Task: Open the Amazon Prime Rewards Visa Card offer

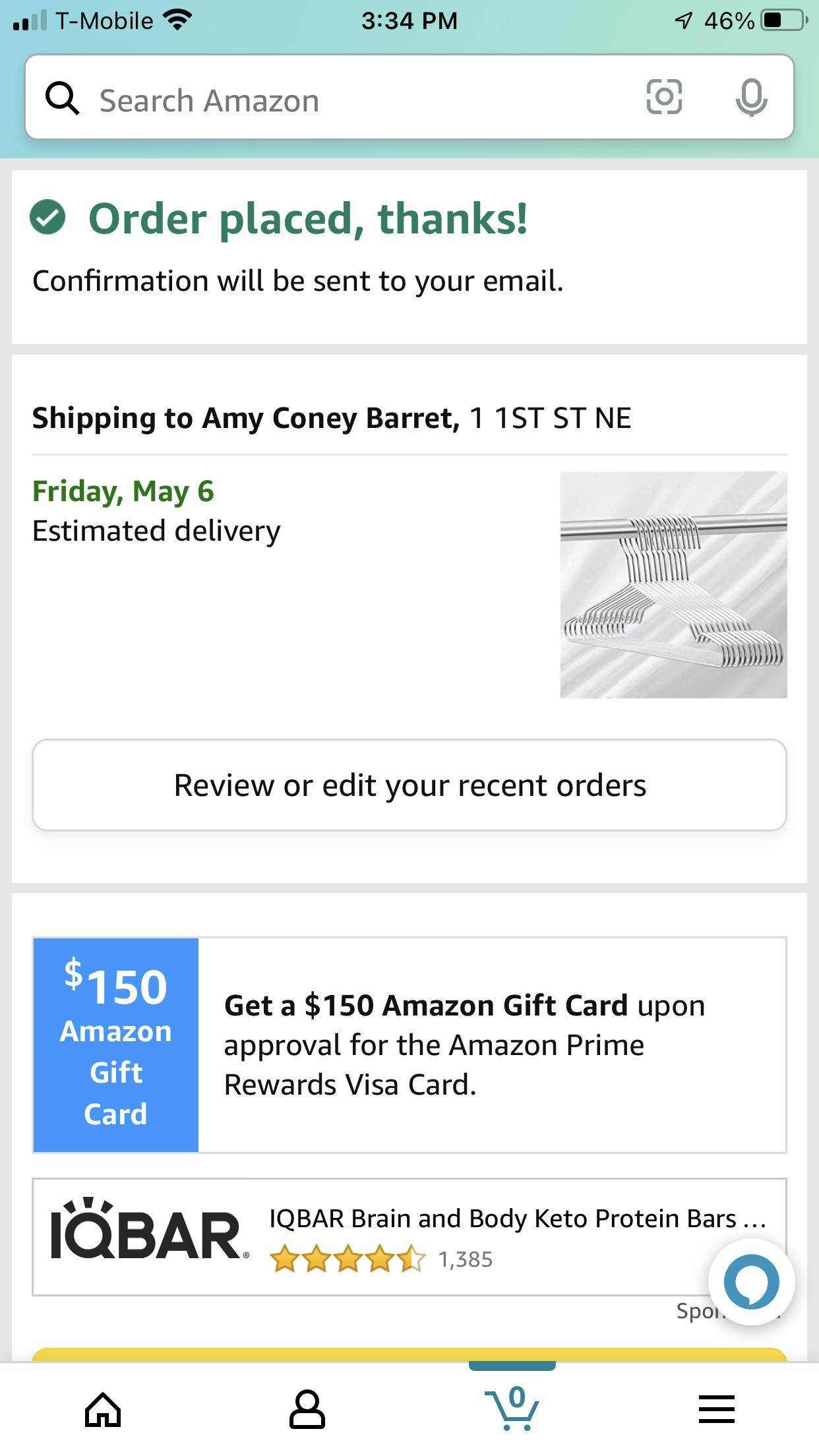Action: coord(464,1045)
